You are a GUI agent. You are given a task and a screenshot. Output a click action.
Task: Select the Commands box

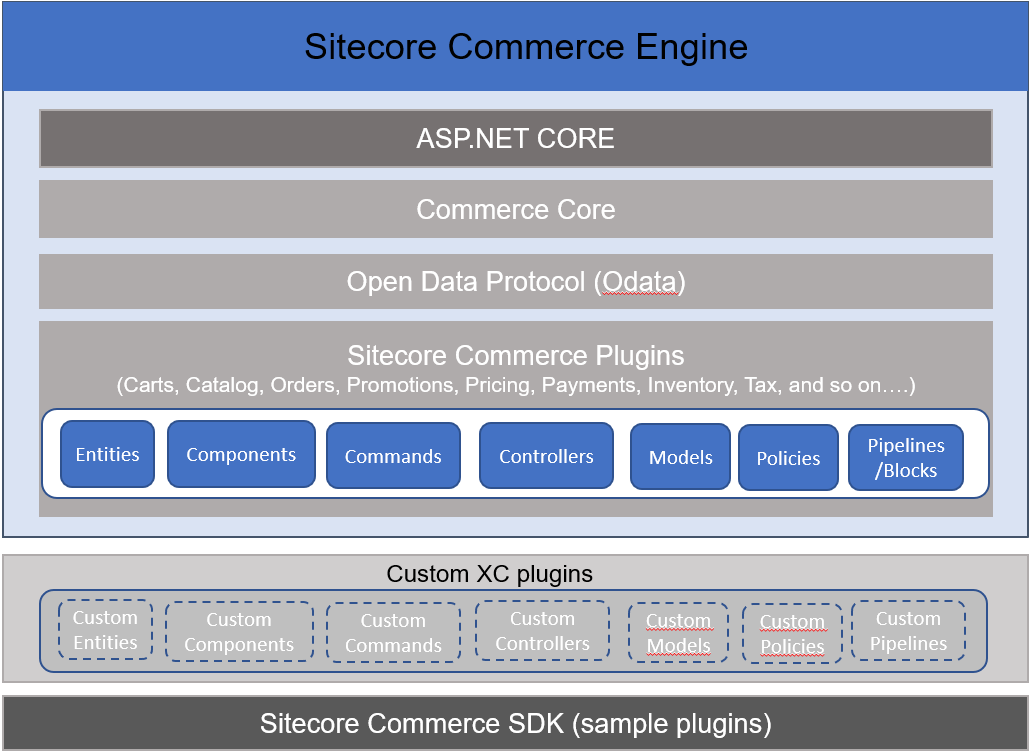click(393, 456)
